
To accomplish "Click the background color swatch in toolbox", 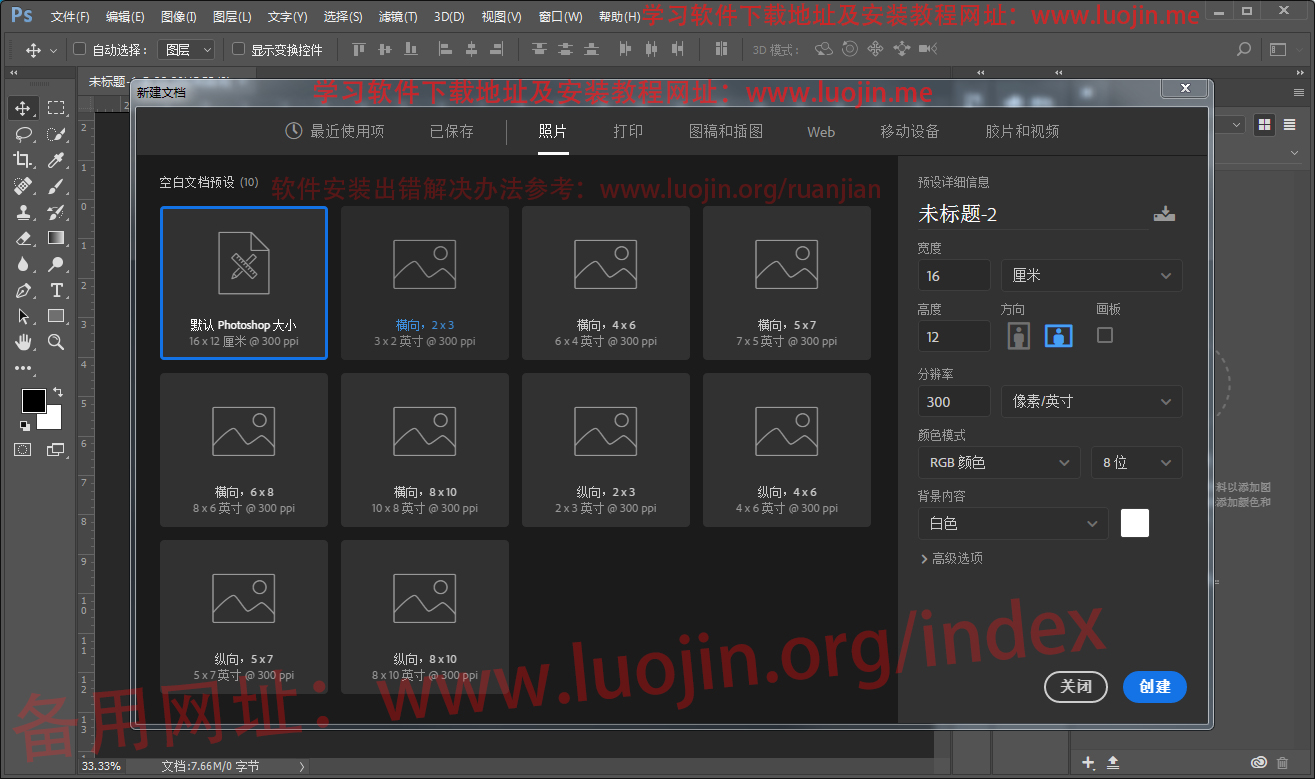I will [52, 420].
